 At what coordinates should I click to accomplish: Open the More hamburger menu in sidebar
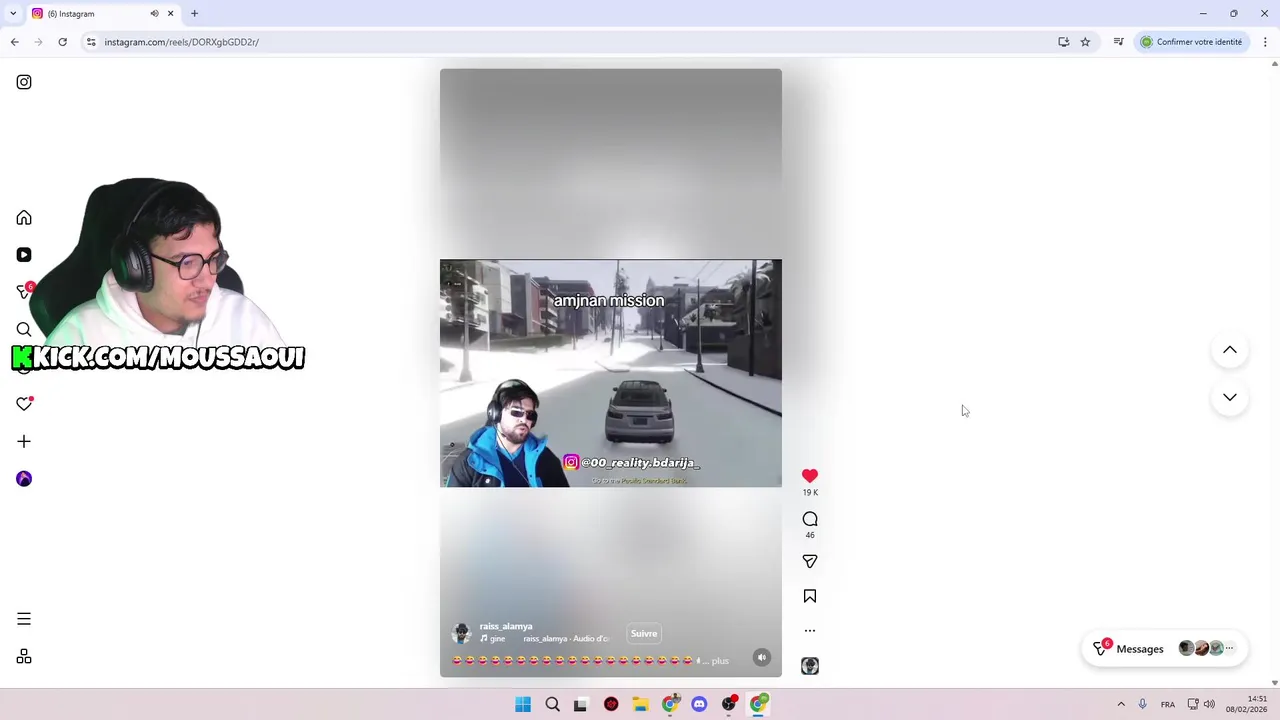click(24, 619)
